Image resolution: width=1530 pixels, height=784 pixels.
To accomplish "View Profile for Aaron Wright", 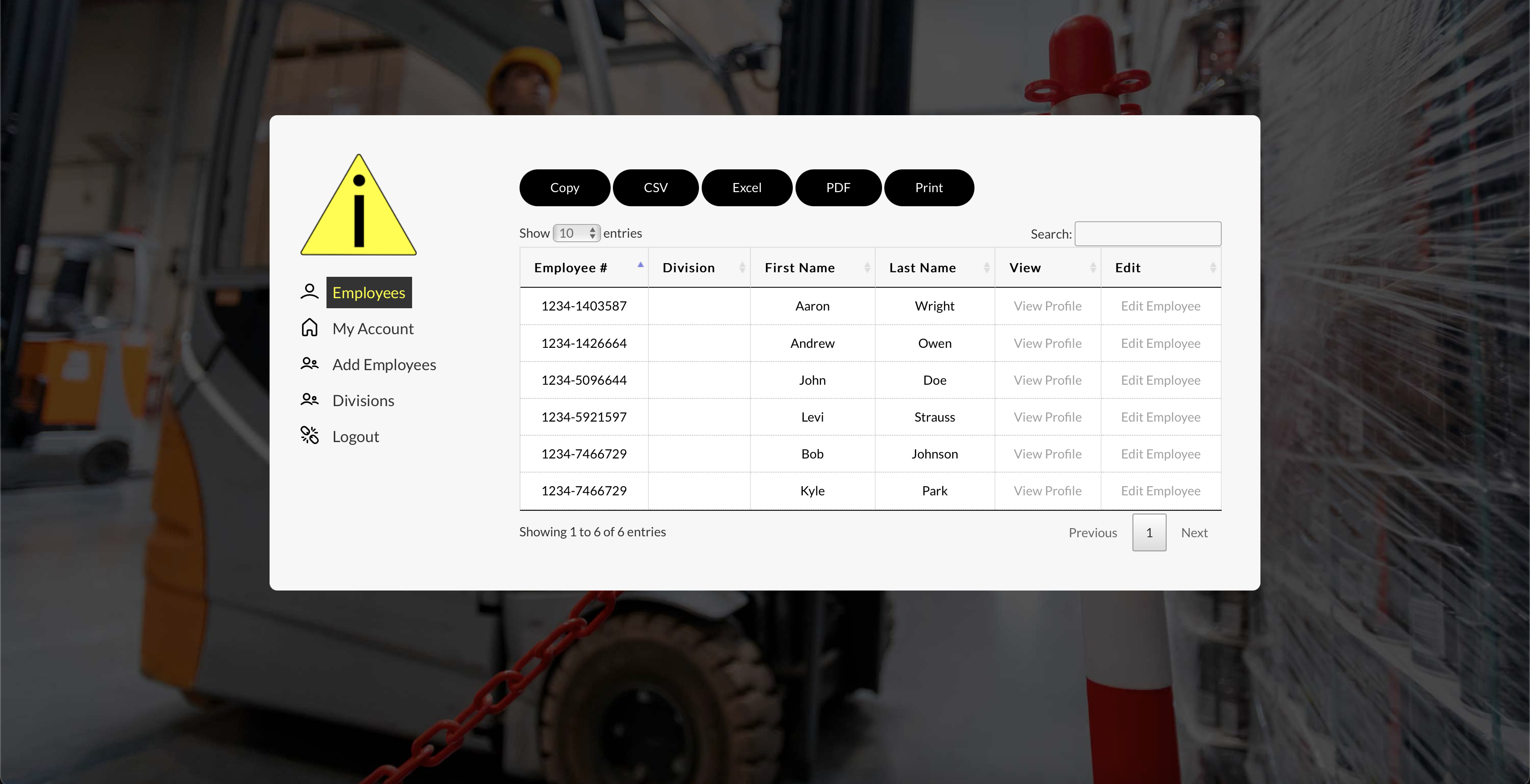I will point(1047,306).
